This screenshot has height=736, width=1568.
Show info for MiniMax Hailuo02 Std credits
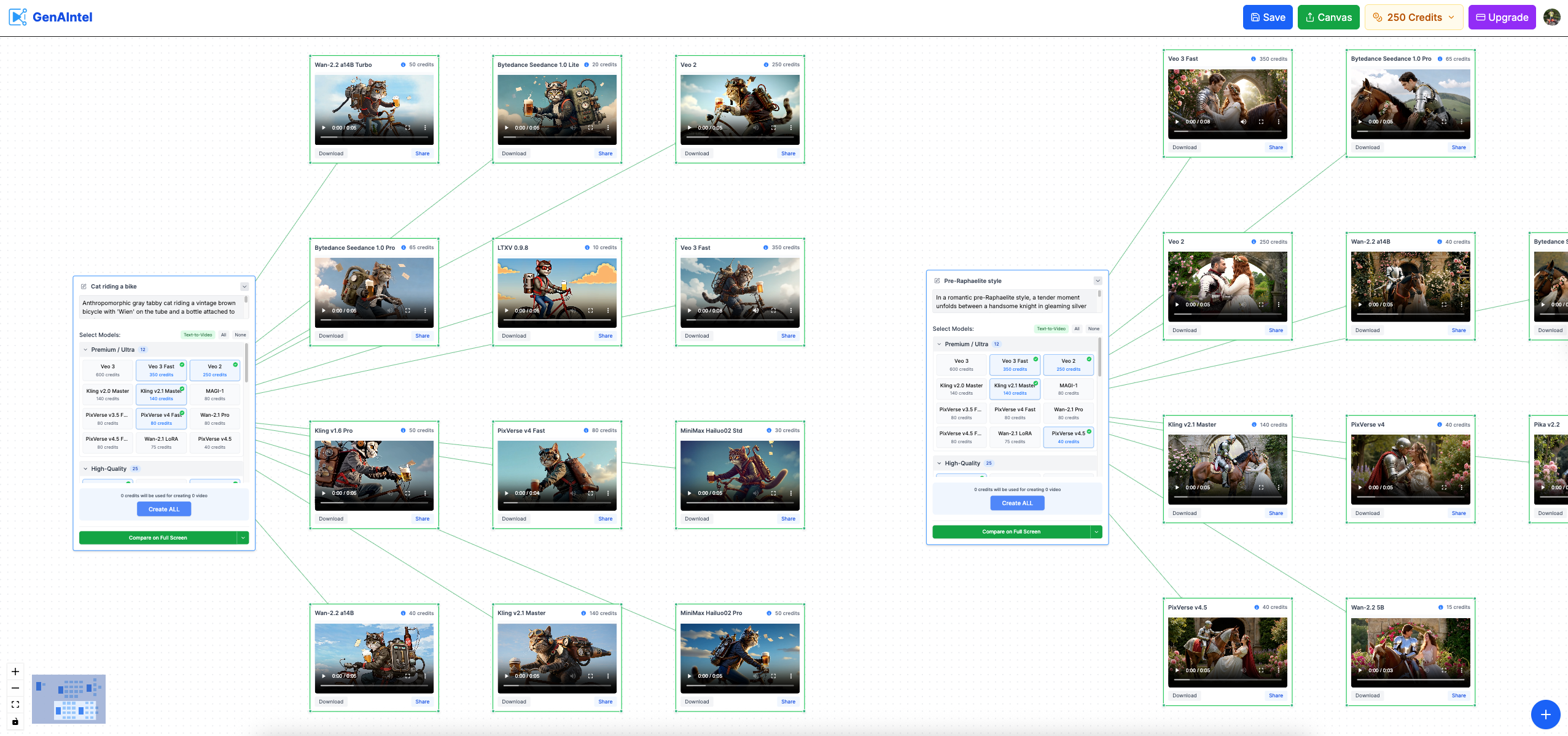769,430
